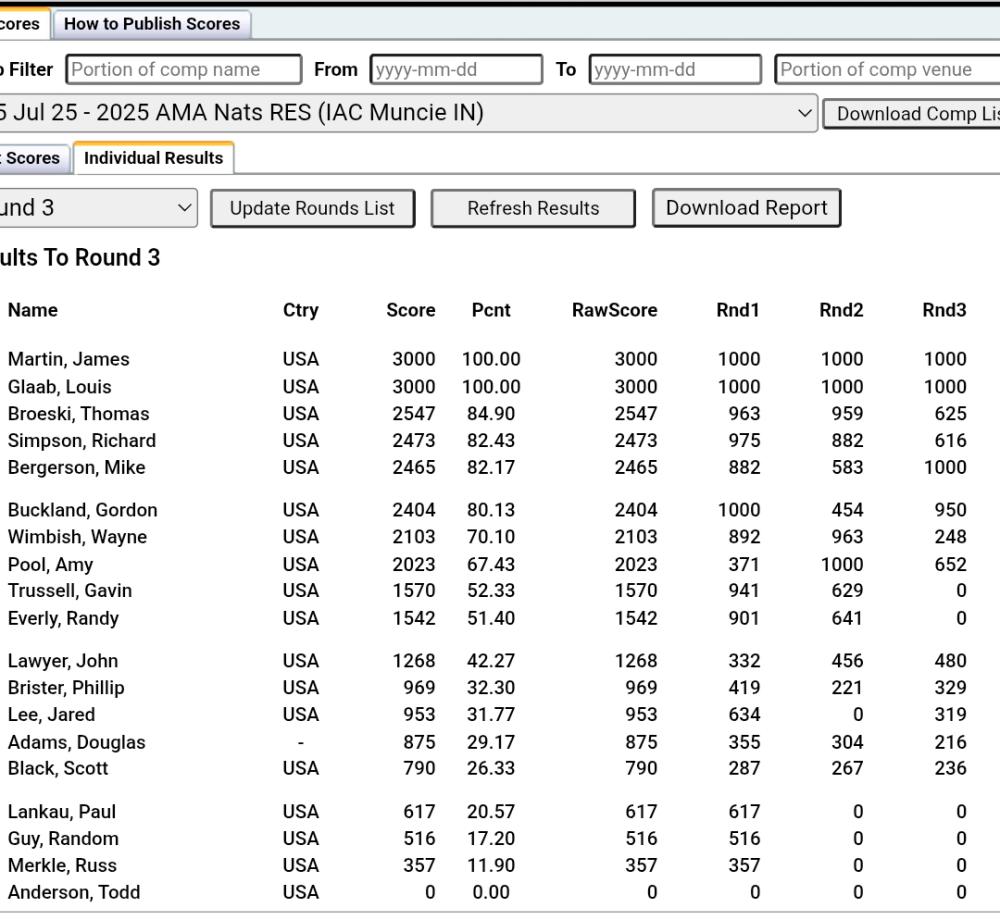Click the comp name filter field
The height and width of the screenshot is (920, 1000).
[x=184, y=69]
